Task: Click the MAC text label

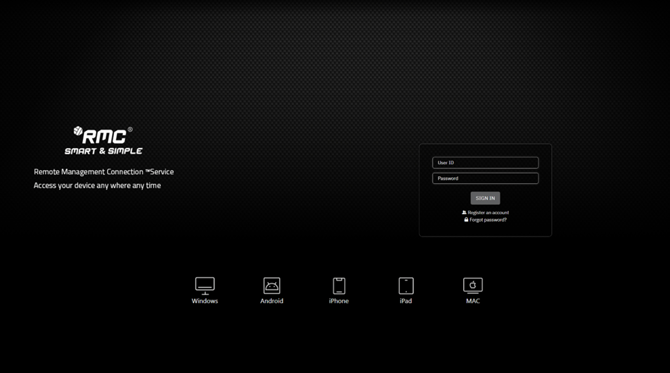Action: (x=473, y=301)
